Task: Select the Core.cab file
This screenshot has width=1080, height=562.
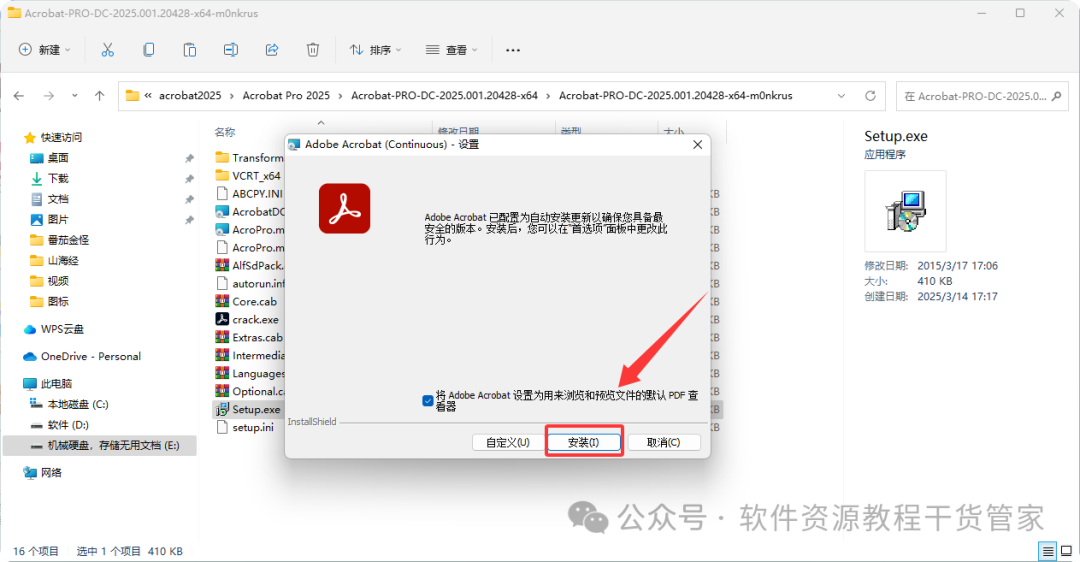Action: [x=254, y=302]
